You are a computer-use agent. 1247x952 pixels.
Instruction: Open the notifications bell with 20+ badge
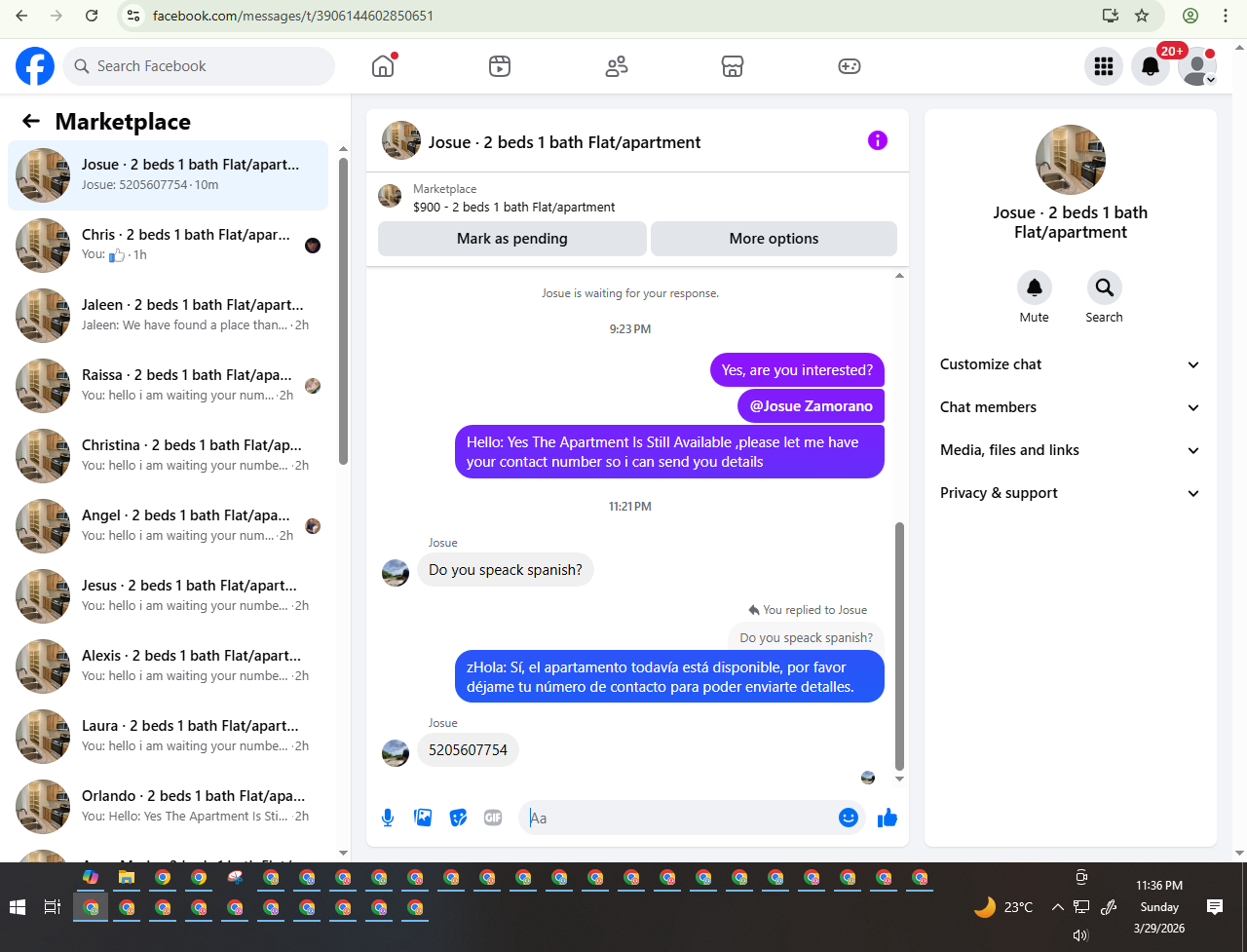pos(1151,66)
